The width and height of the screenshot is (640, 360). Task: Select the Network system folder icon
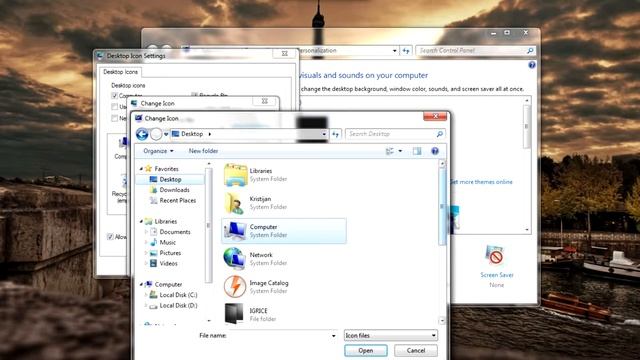pyautogui.click(x=235, y=258)
